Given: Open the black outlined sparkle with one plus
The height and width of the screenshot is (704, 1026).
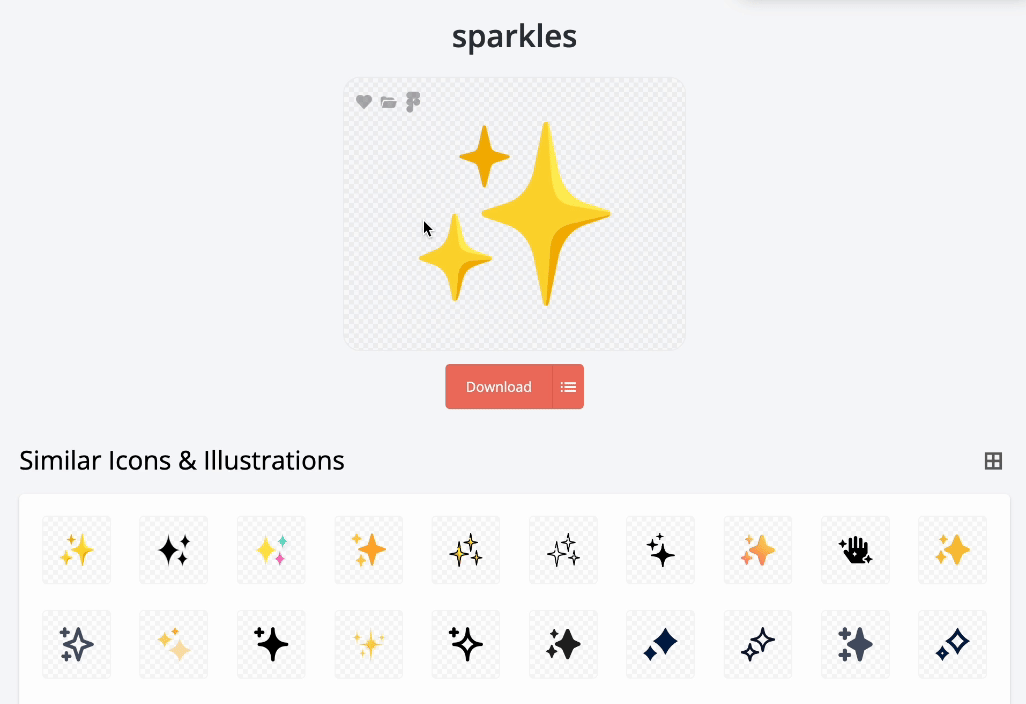Looking at the screenshot, I should pyautogui.click(x=466, y=645).
